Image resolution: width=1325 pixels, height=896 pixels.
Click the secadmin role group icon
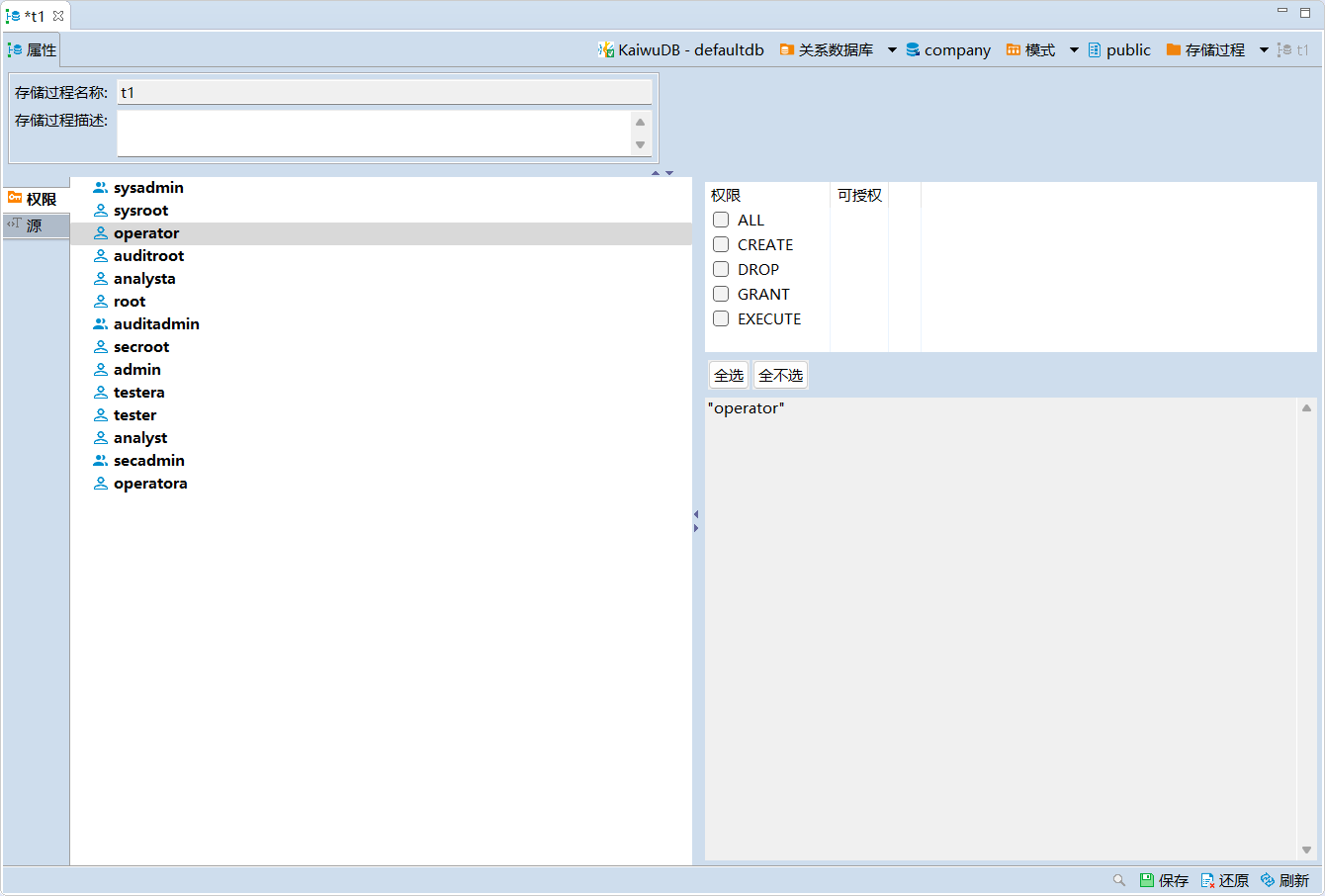(x=101, y=461)
